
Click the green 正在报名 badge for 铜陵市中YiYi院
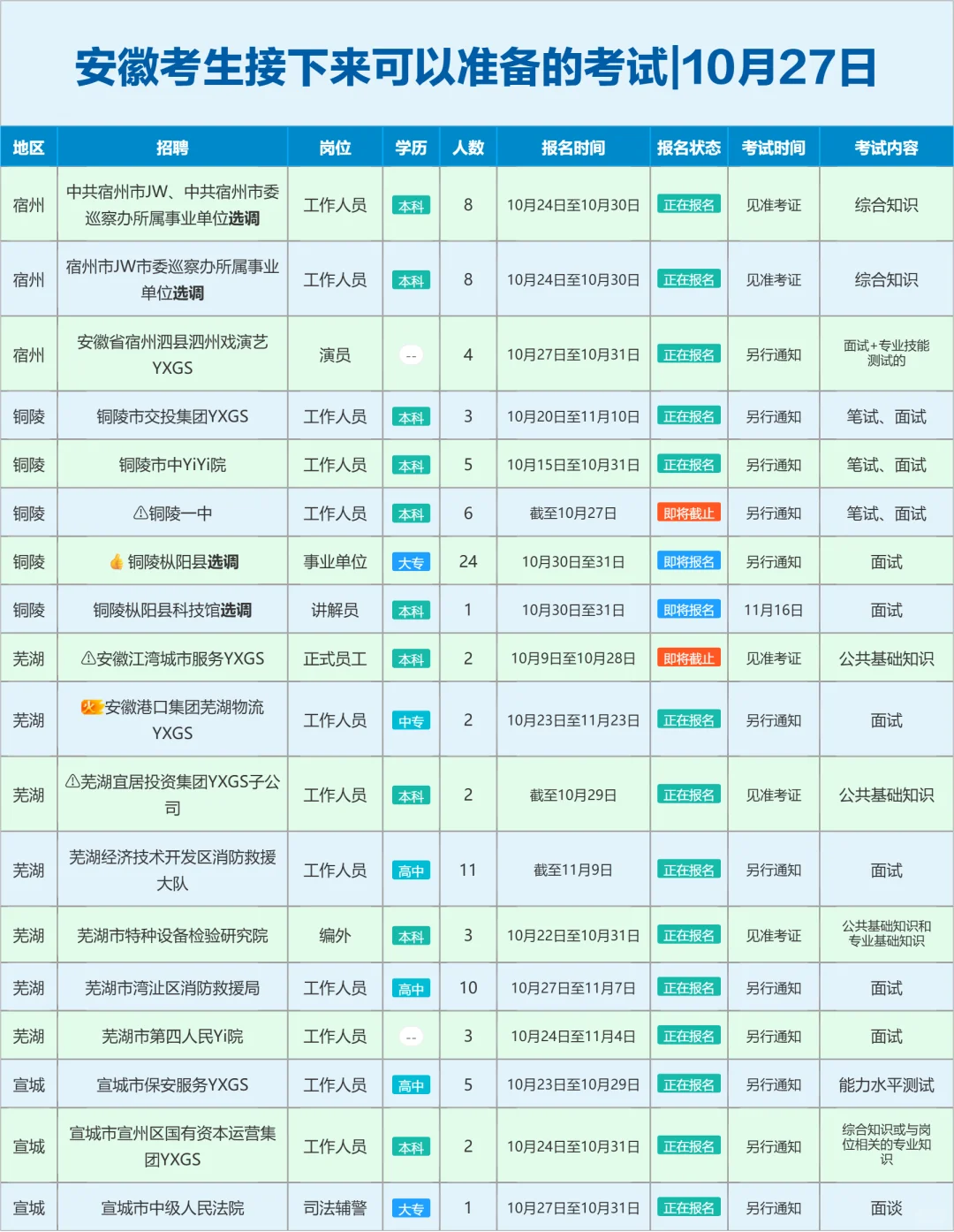click(x=689, y=463)
